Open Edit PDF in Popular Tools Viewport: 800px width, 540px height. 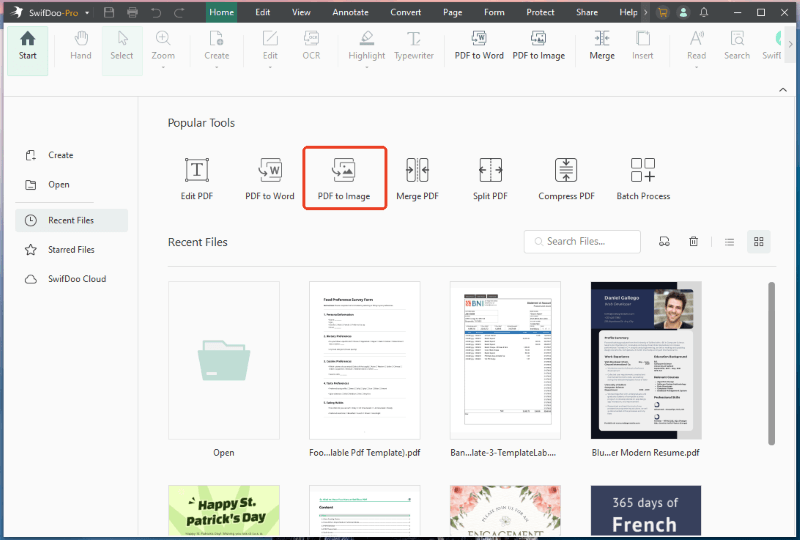pos(196,178)
